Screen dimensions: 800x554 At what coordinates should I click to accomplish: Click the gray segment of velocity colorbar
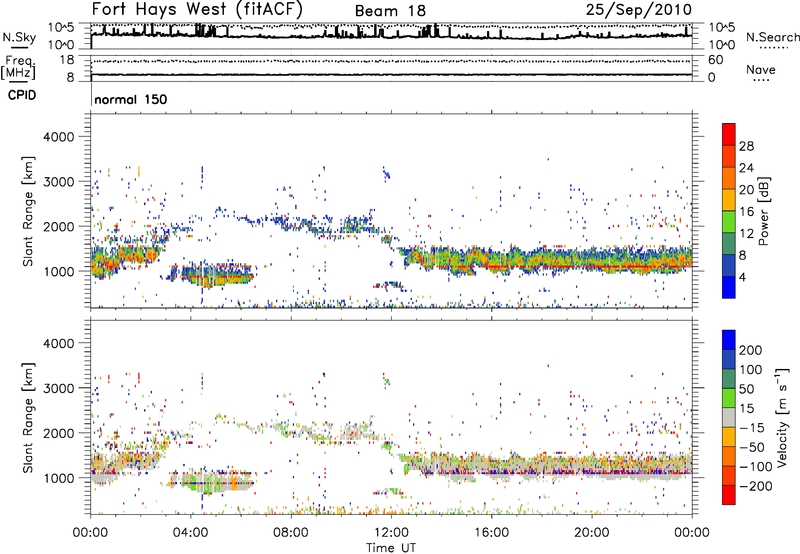(x=729, y=417)
